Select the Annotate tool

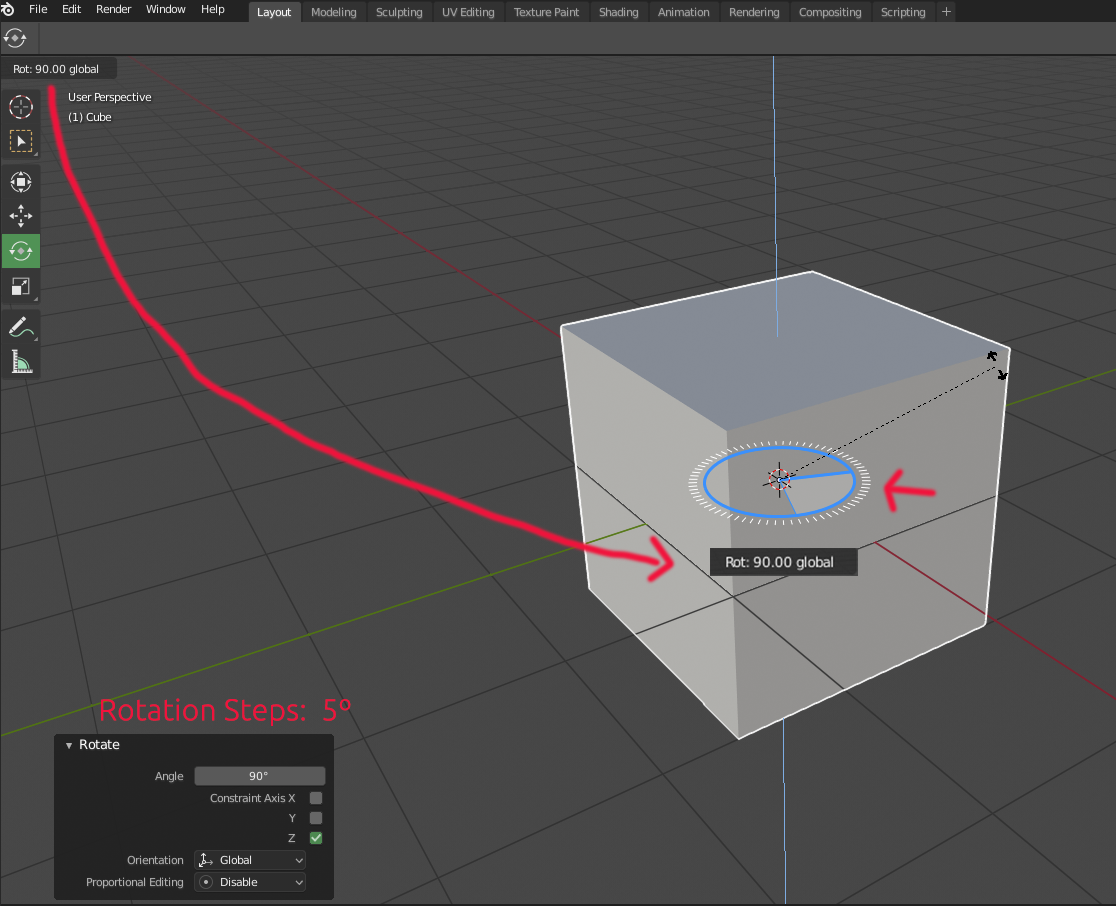coord(21,327)
